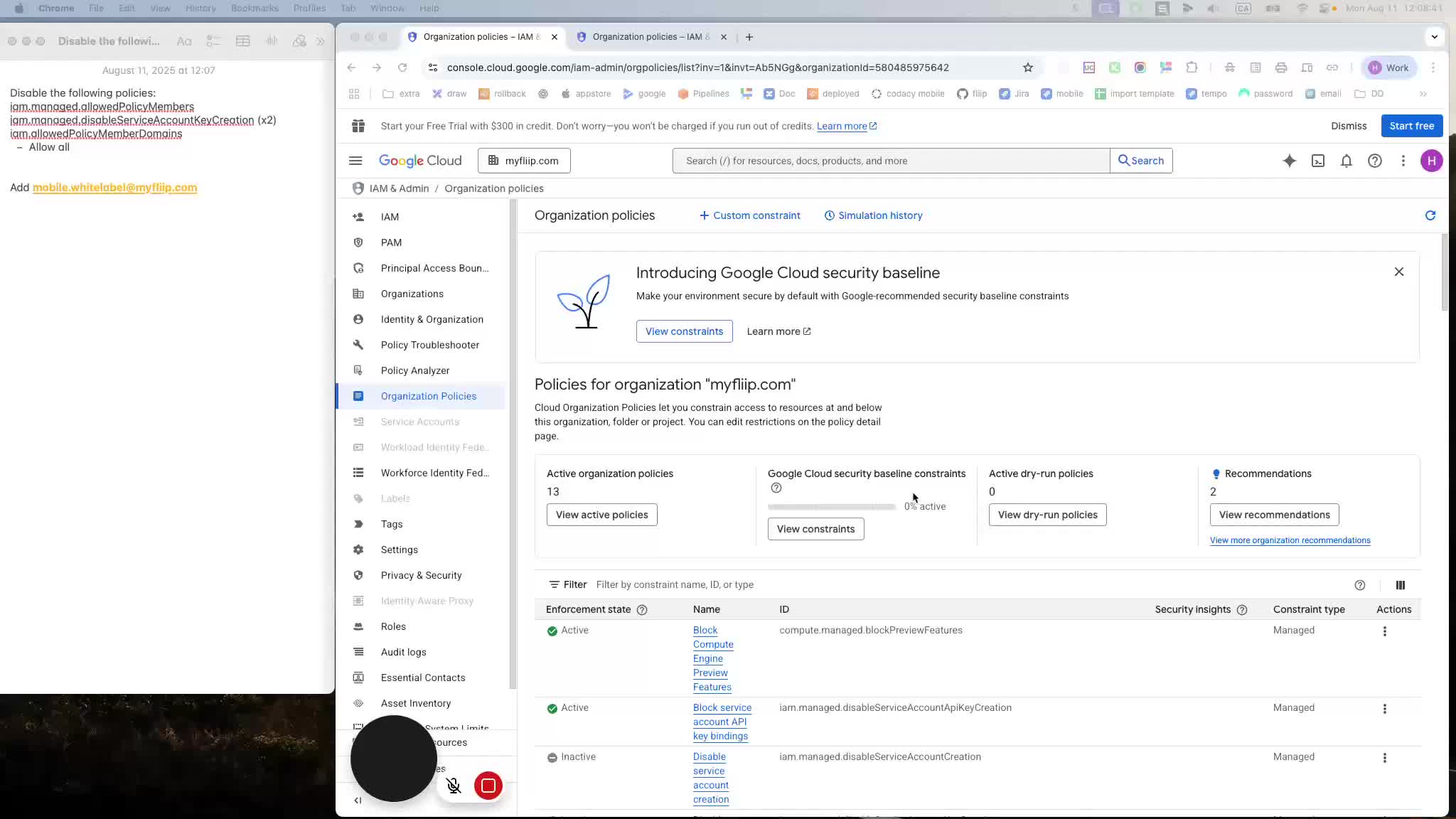1456x819 pixels.
Task: Open the Notes window table icon
Action: click(243, 41)
